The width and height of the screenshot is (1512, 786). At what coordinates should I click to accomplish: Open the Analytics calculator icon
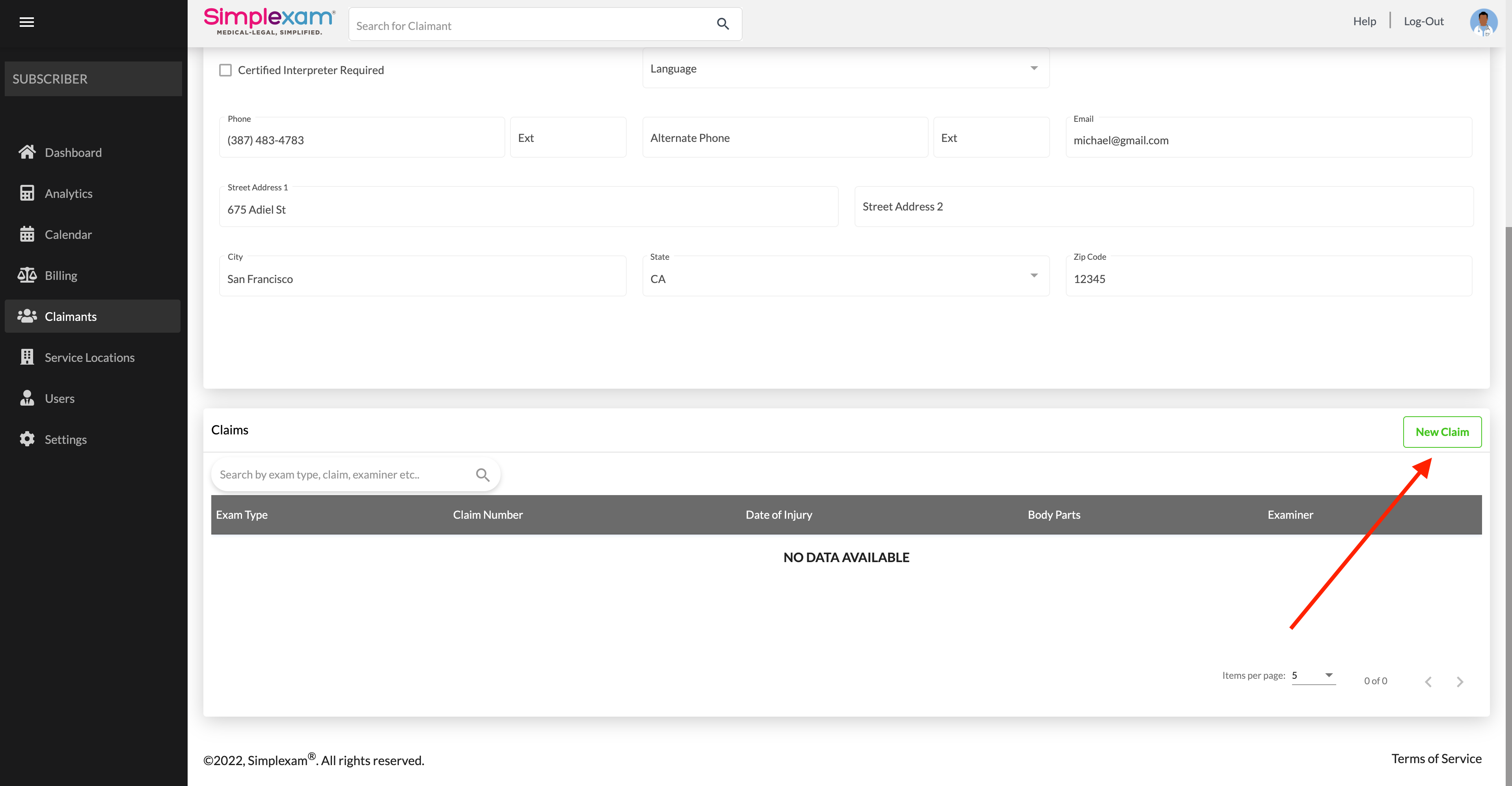27,193
